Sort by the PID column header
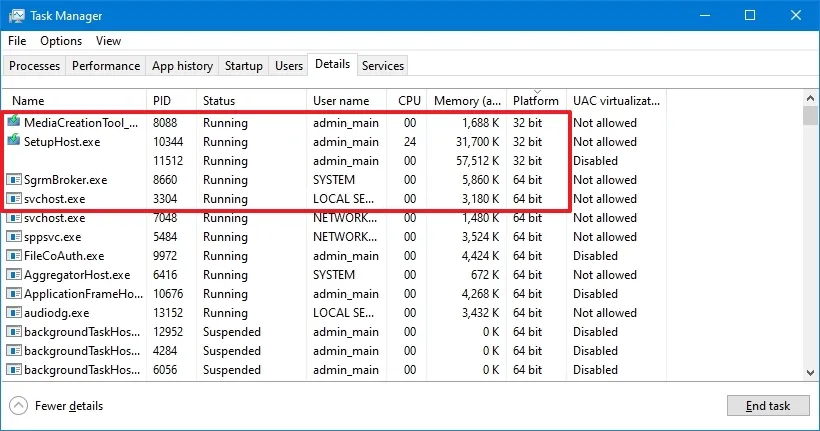 172,100
